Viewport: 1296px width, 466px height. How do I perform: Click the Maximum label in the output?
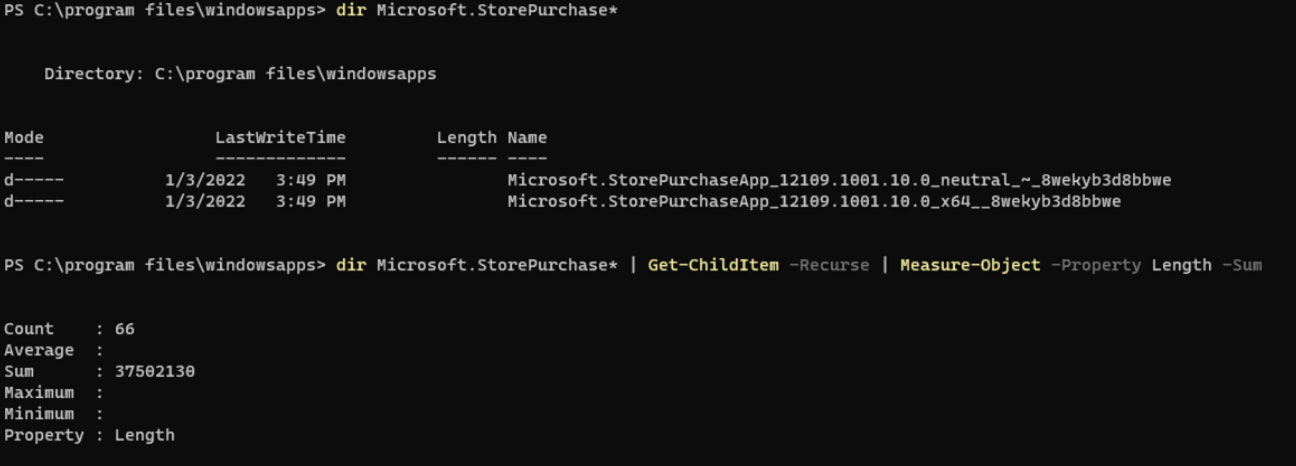[39, 392]
